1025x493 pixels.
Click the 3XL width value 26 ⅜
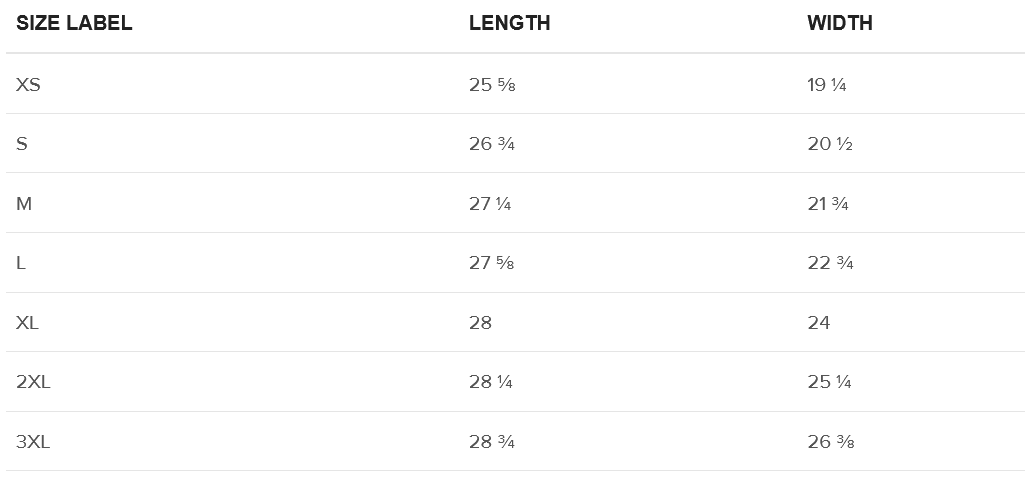830,442
